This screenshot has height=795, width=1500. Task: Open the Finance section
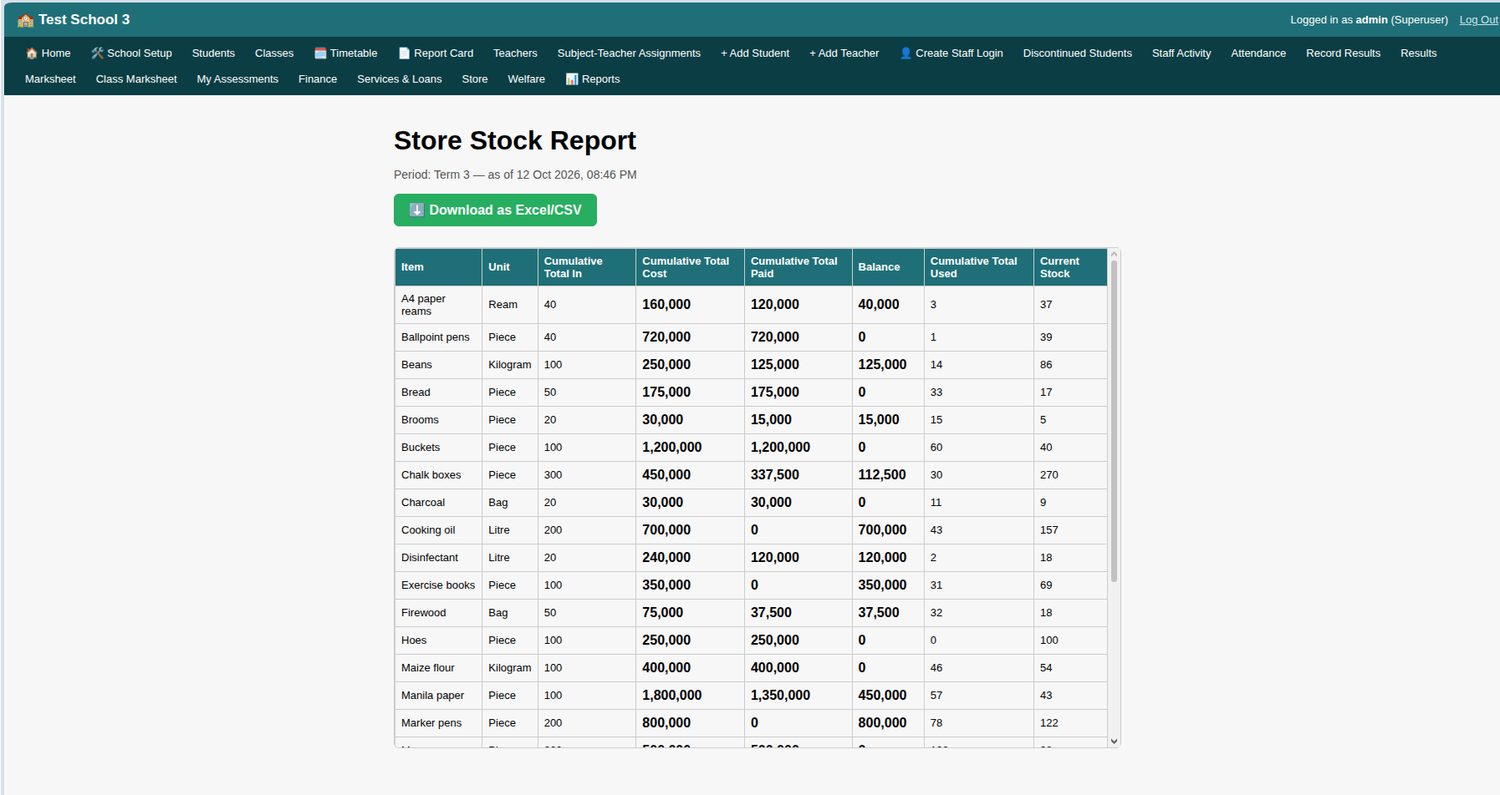pos(317,79)
